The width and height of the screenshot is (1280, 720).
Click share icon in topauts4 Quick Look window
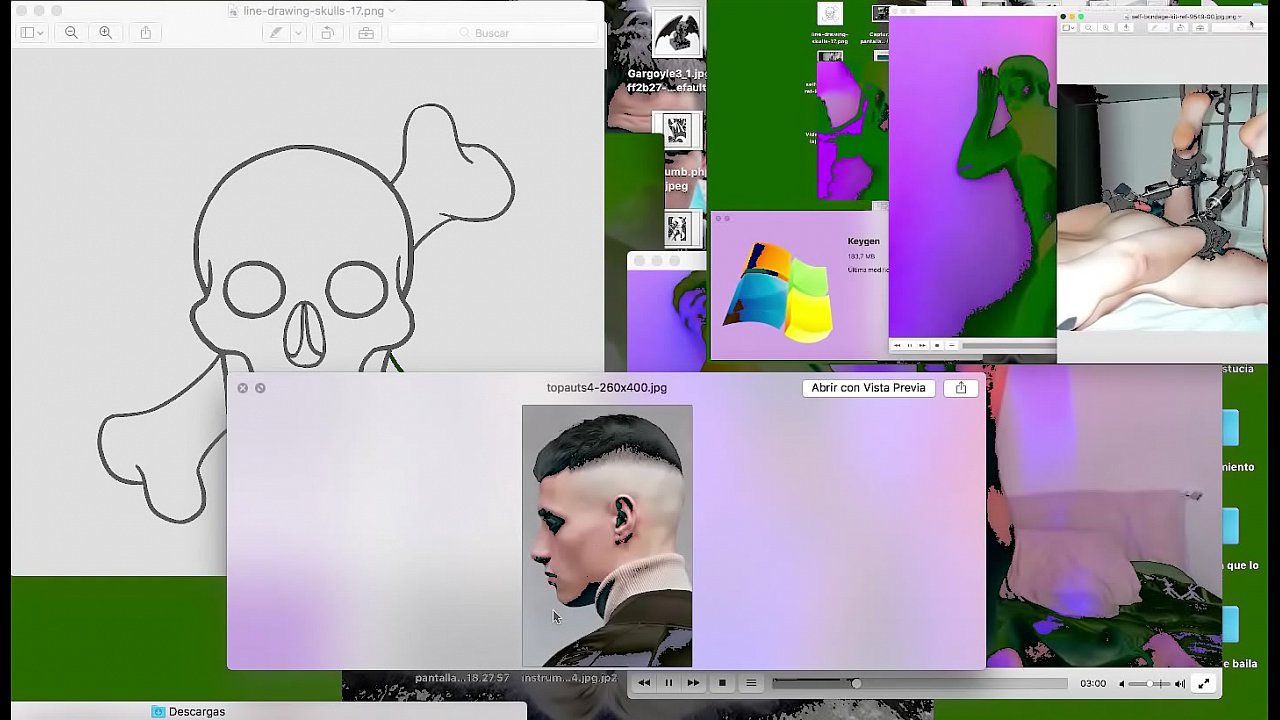[961, 388]
